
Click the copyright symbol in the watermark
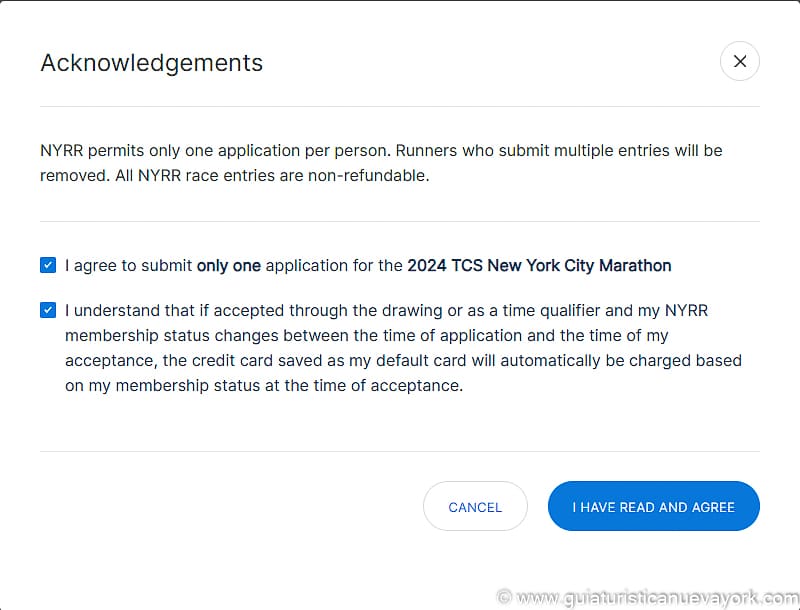(504, 597)
